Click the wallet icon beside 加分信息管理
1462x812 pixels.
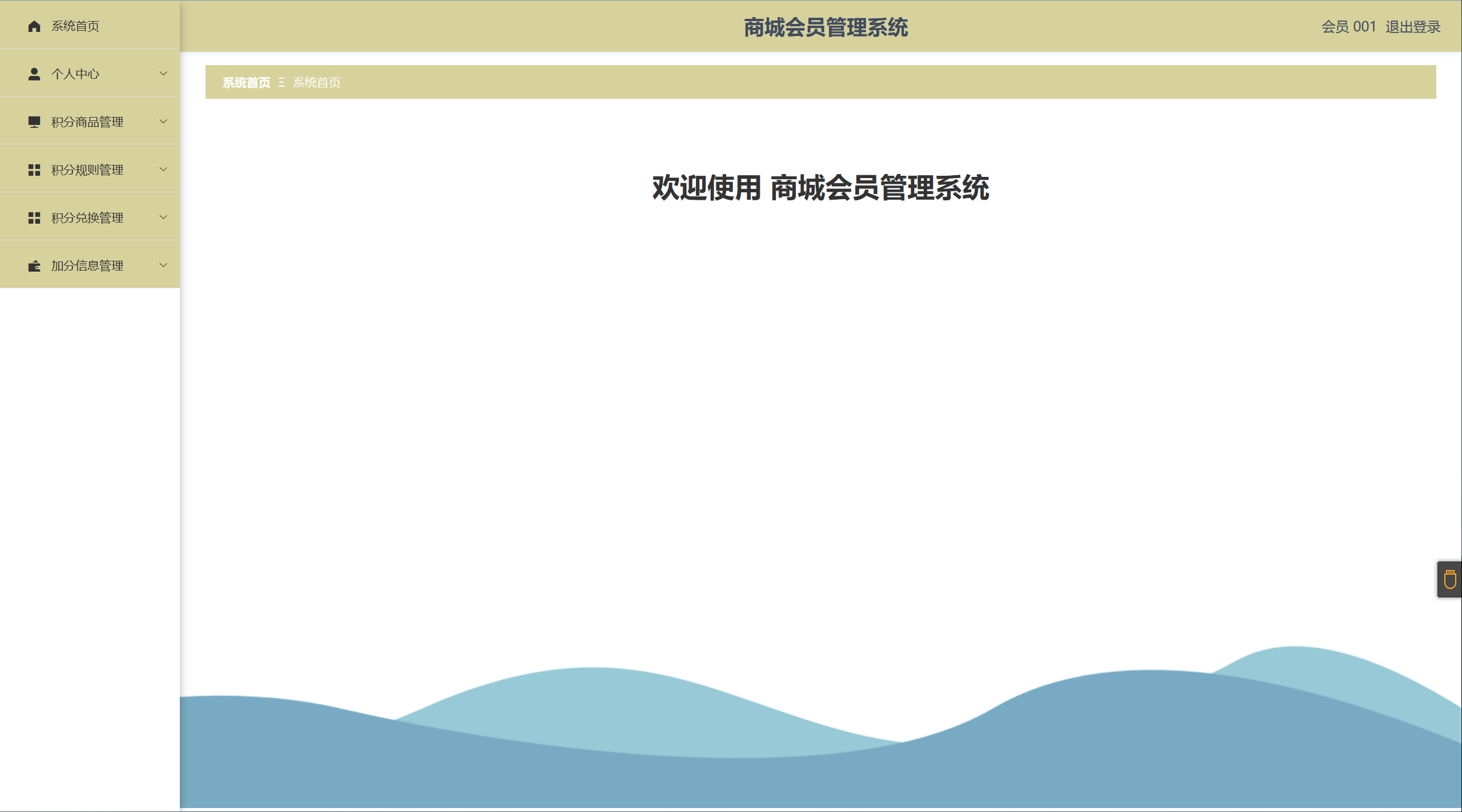pos(34,266)
